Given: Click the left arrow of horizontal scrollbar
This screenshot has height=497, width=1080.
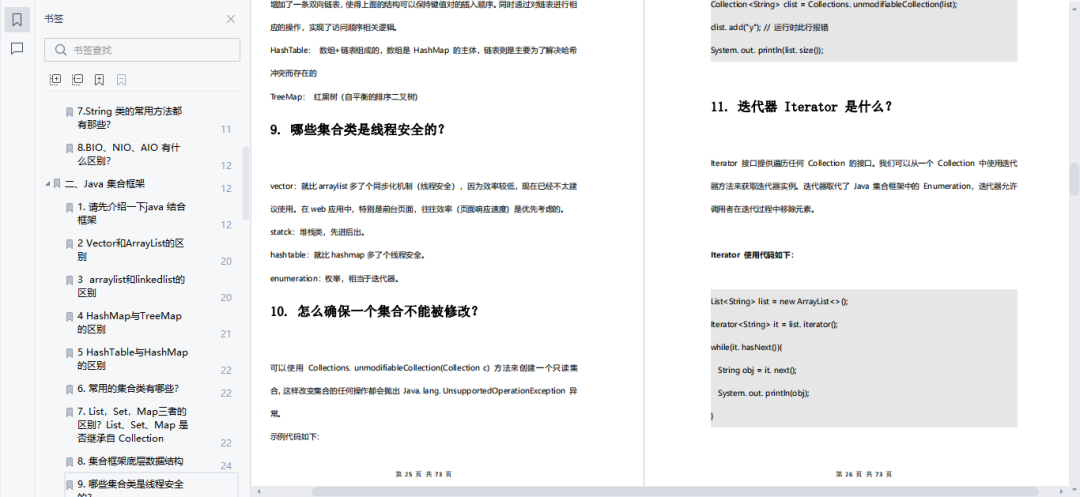Looking at the screenshot, I should (x=258, y=491).
